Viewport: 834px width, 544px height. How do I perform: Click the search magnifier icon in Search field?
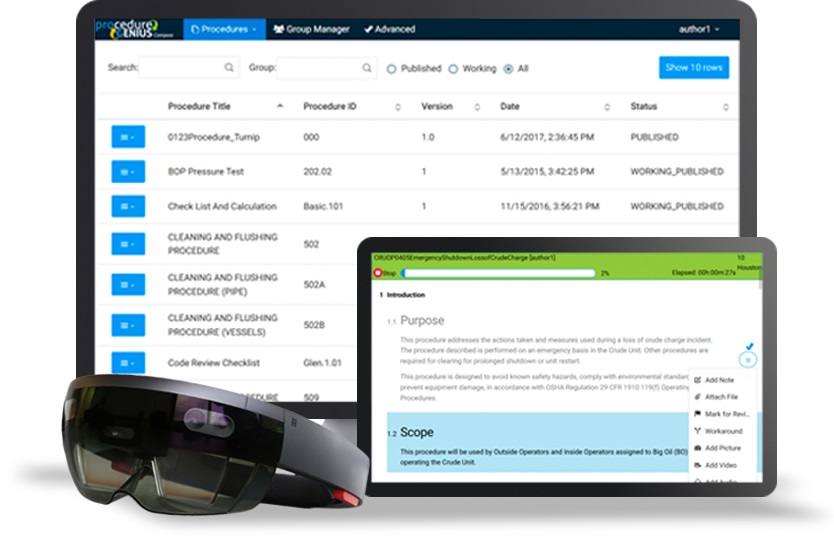pyautogui.click(x=229, y=68)
